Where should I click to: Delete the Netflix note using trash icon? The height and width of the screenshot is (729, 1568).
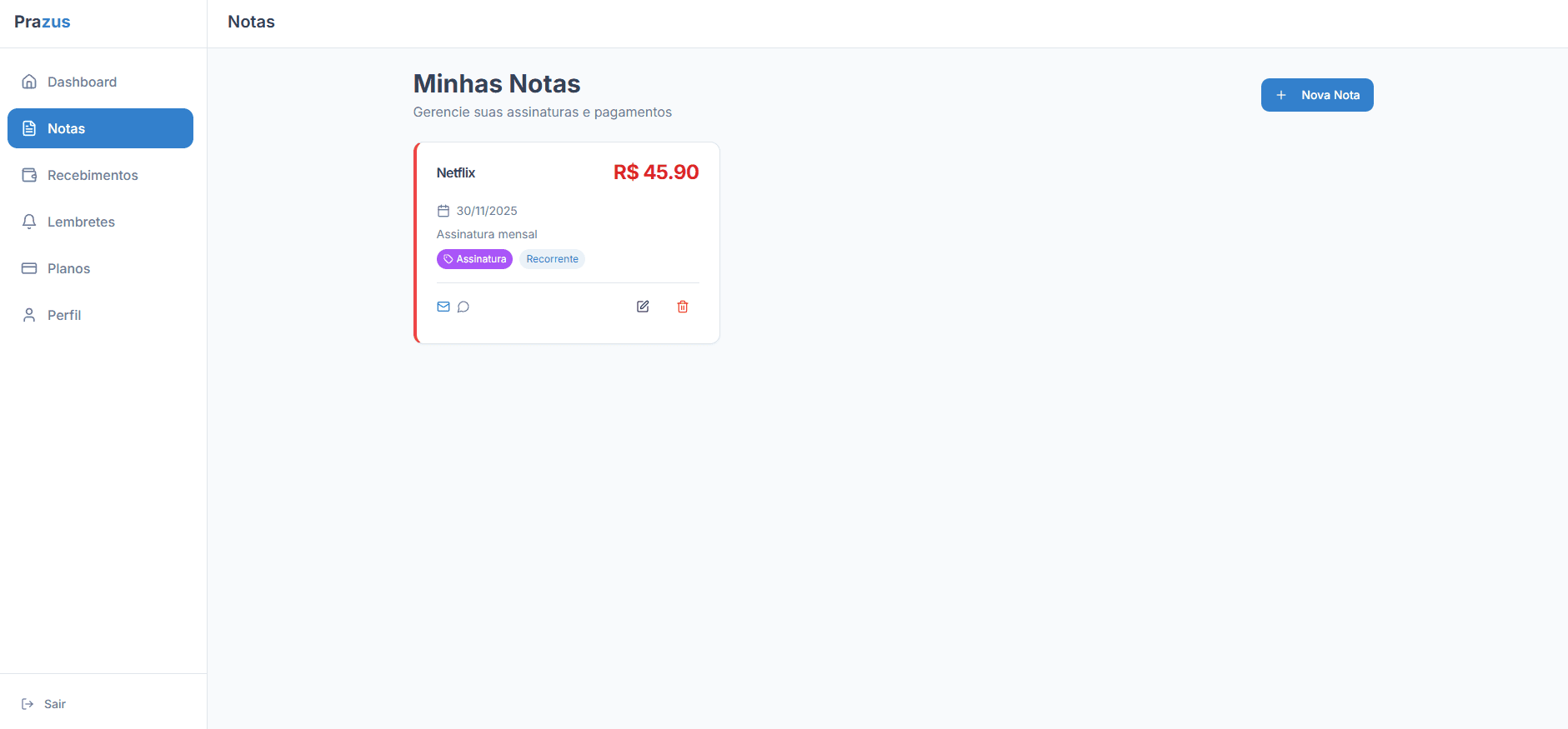point(683,307)
